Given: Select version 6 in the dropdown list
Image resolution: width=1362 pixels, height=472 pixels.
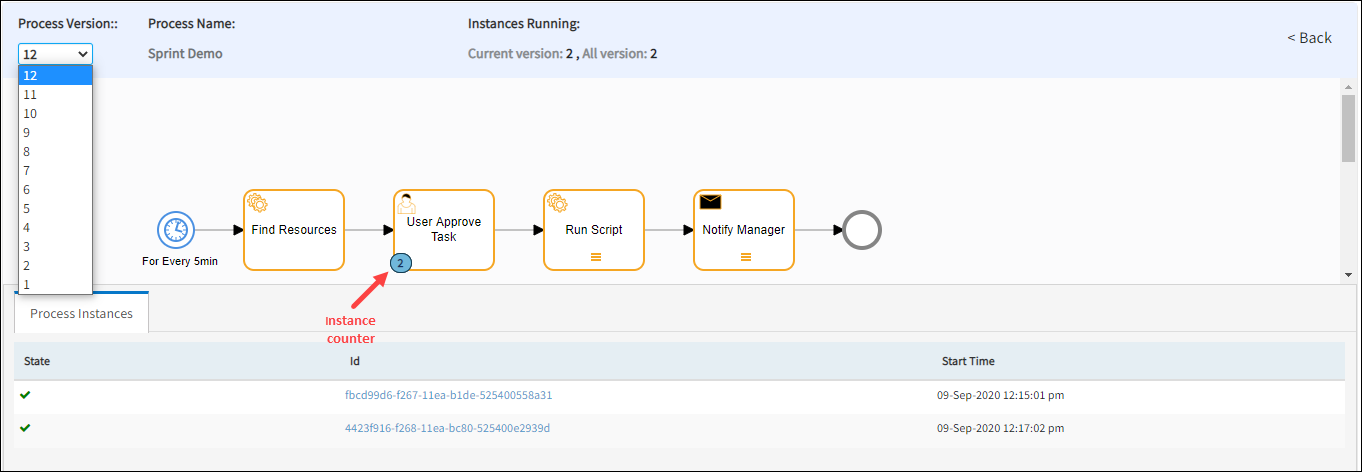Looking at the screenshot, I should tap(55, 189).
